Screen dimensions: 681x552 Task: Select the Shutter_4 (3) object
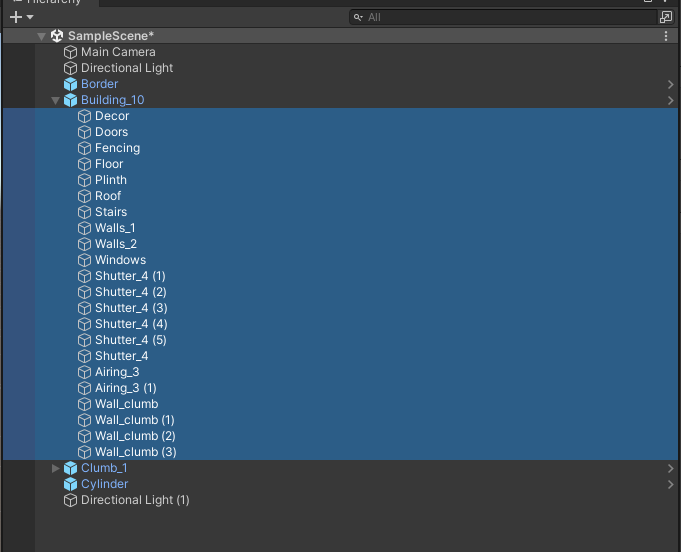point(130,308)
